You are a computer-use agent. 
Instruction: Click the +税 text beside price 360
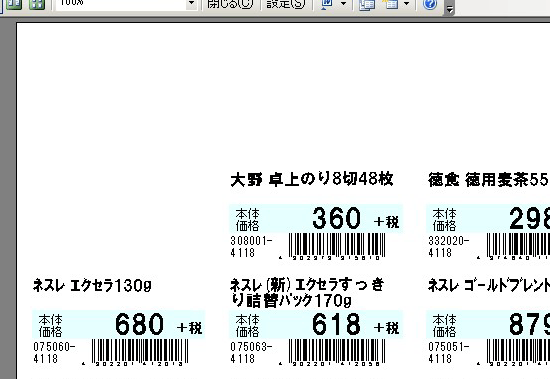click(x=387, y=222)
